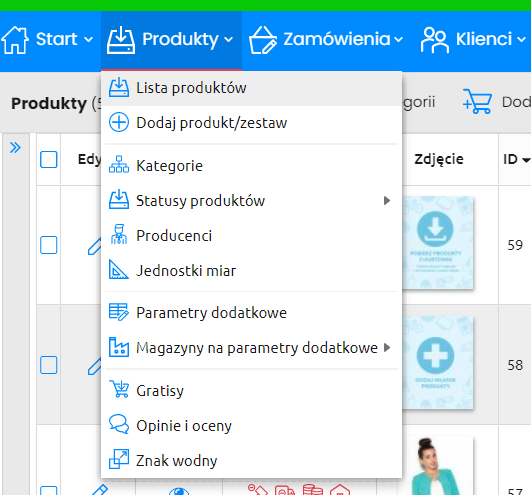Image resolution: width=531 pixels, height=495 pixels.
Task: Sort by ID column arrow
Action: coord(526,160)
